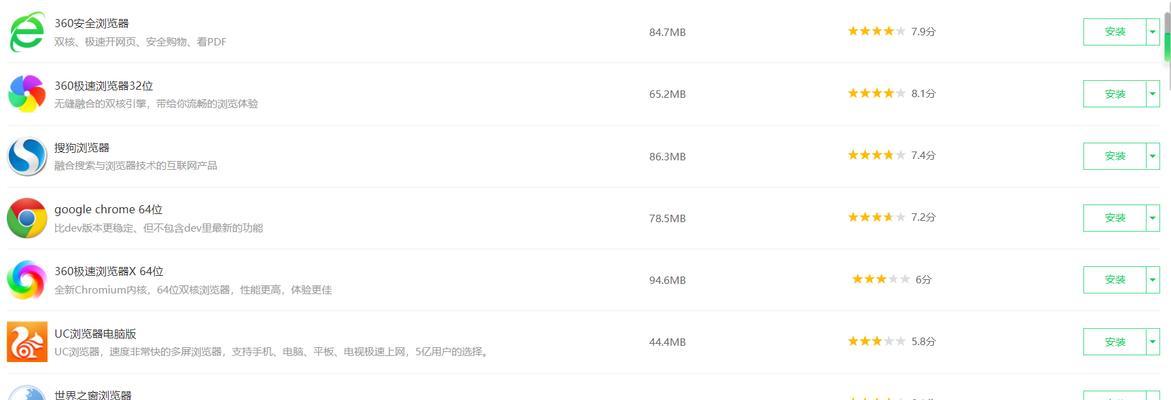Click the 7.2分 star rating for google chrome
The width and height of the screenshot is (1171, 400).
pyautogui.click(x=892, y=217)
